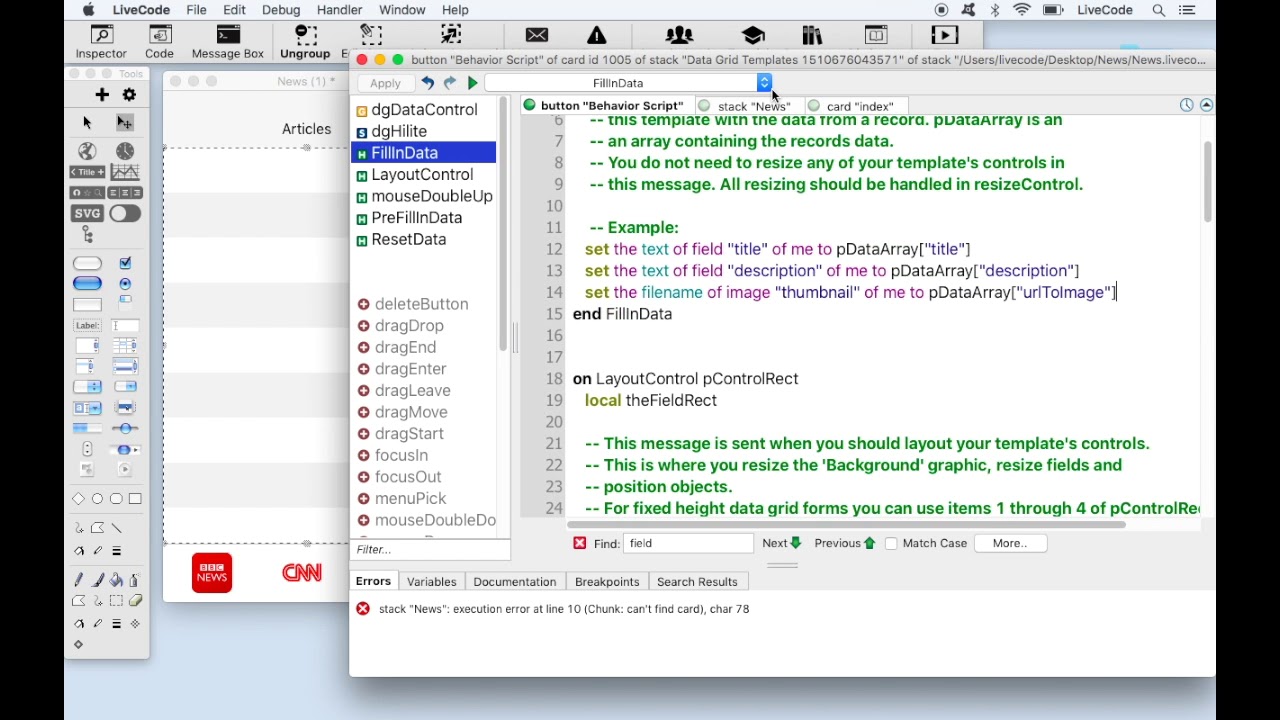Open the Variables tab
The height and width of the screenshot is (720, 1280).
[432, 582]
